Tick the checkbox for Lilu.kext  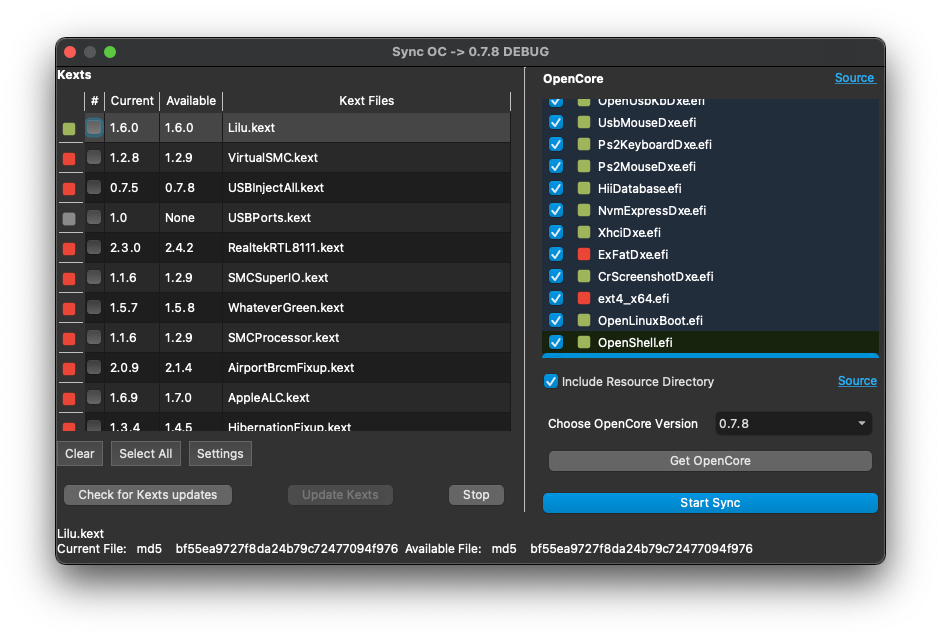point(94,127)
